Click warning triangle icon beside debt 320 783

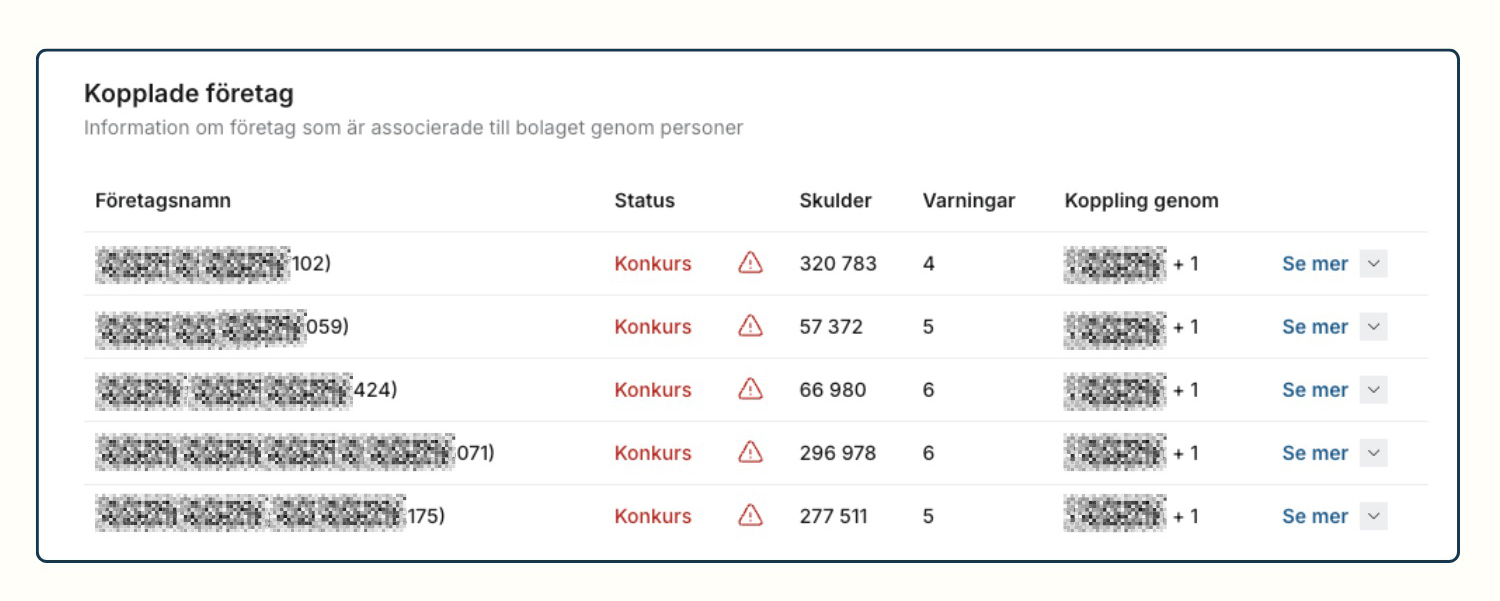click(750, 263)
